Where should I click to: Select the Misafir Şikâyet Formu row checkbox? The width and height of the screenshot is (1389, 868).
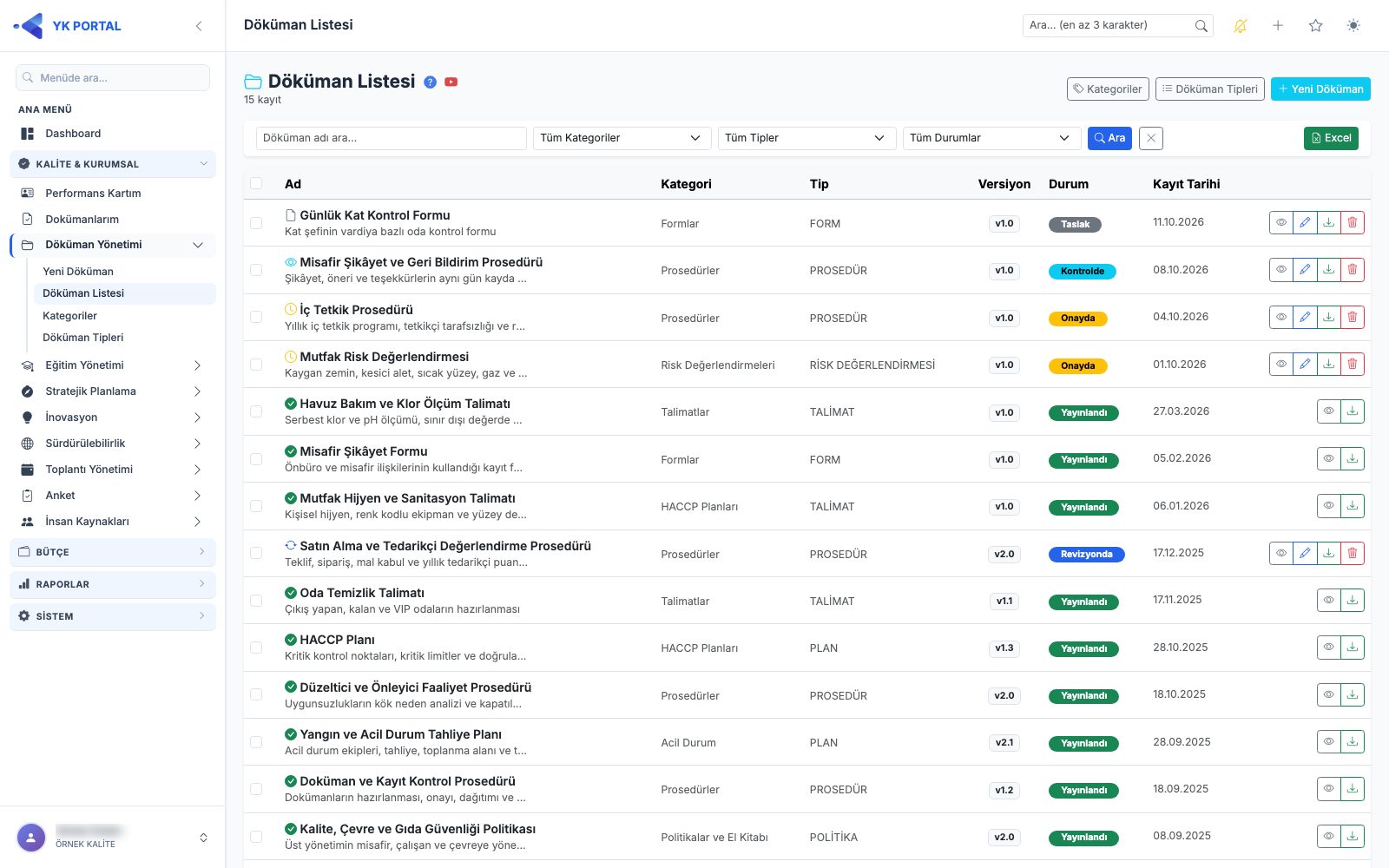click(x=256, y=459)
